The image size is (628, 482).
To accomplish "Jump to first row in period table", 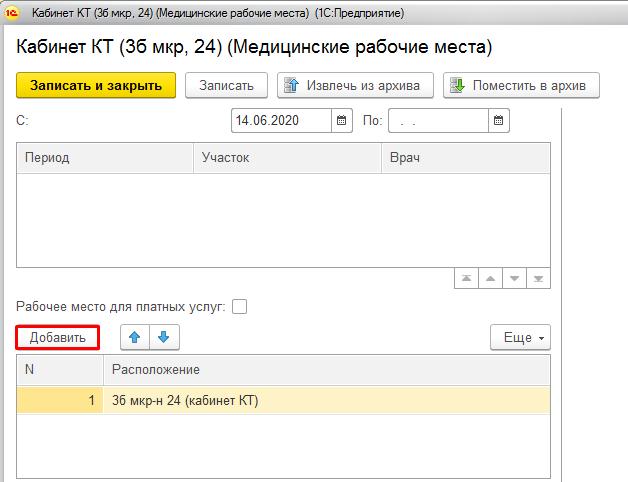I will (466, 278).
